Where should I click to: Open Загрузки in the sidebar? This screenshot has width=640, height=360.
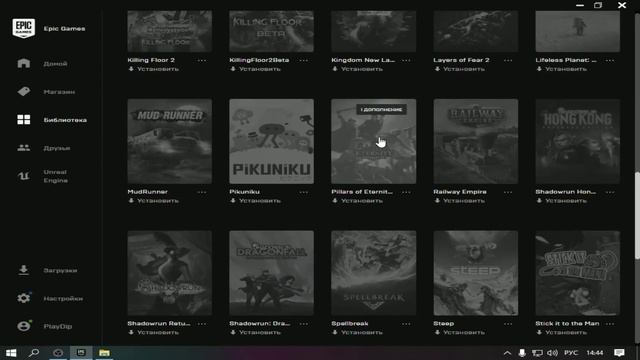click(60, 270)
